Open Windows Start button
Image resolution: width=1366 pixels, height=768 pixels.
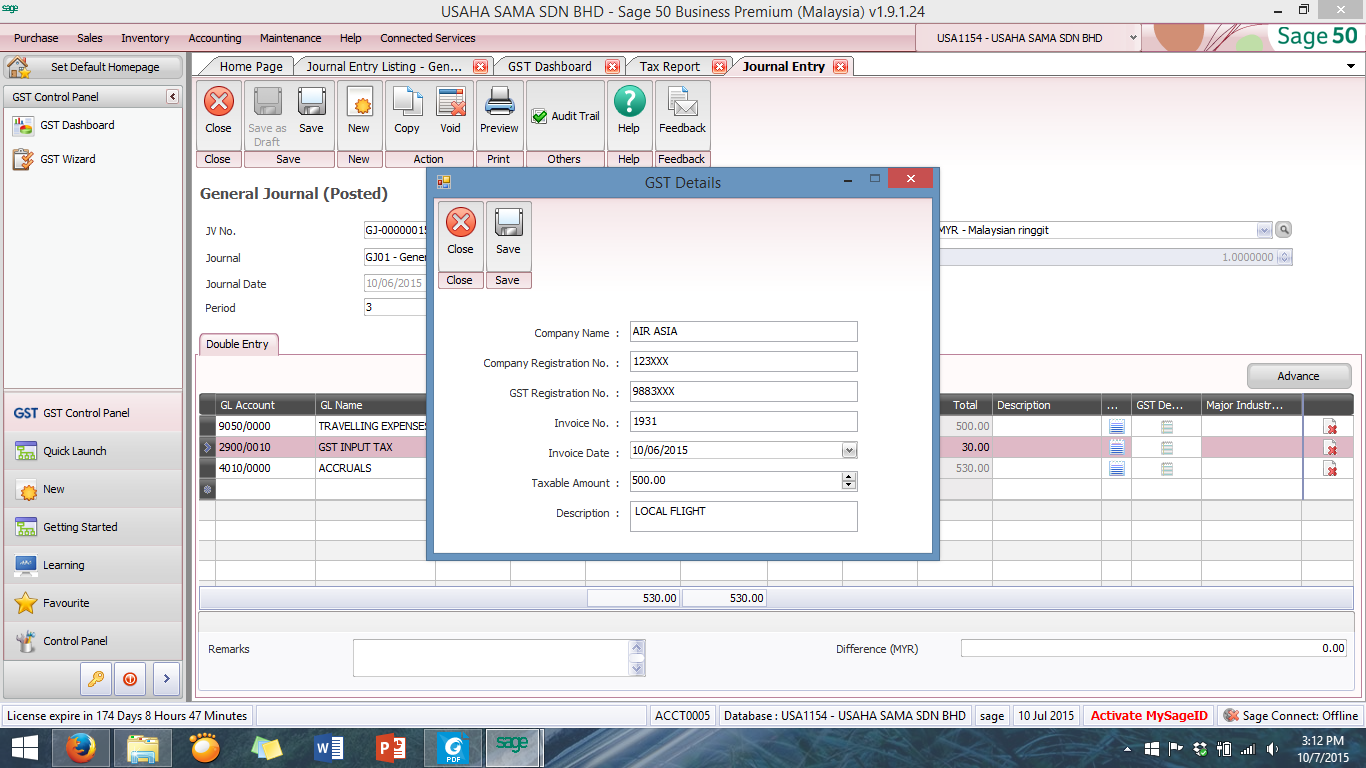pos(24,747)
